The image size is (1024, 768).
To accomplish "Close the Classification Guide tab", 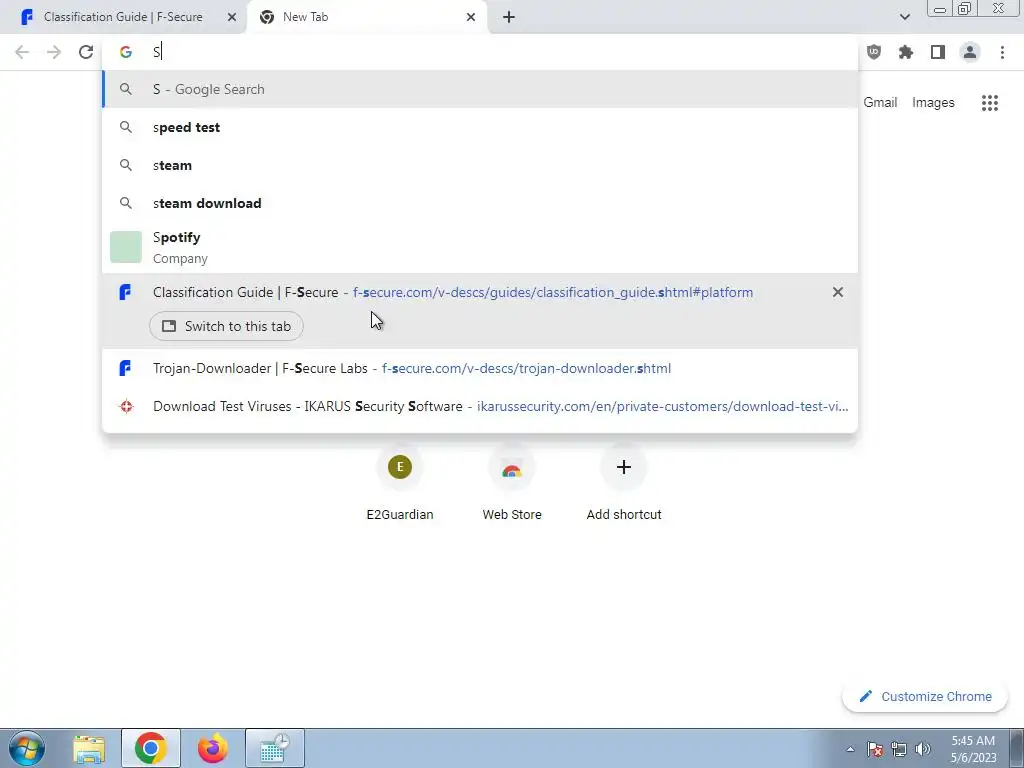I will pyautogui.click(x=232, y=17).
